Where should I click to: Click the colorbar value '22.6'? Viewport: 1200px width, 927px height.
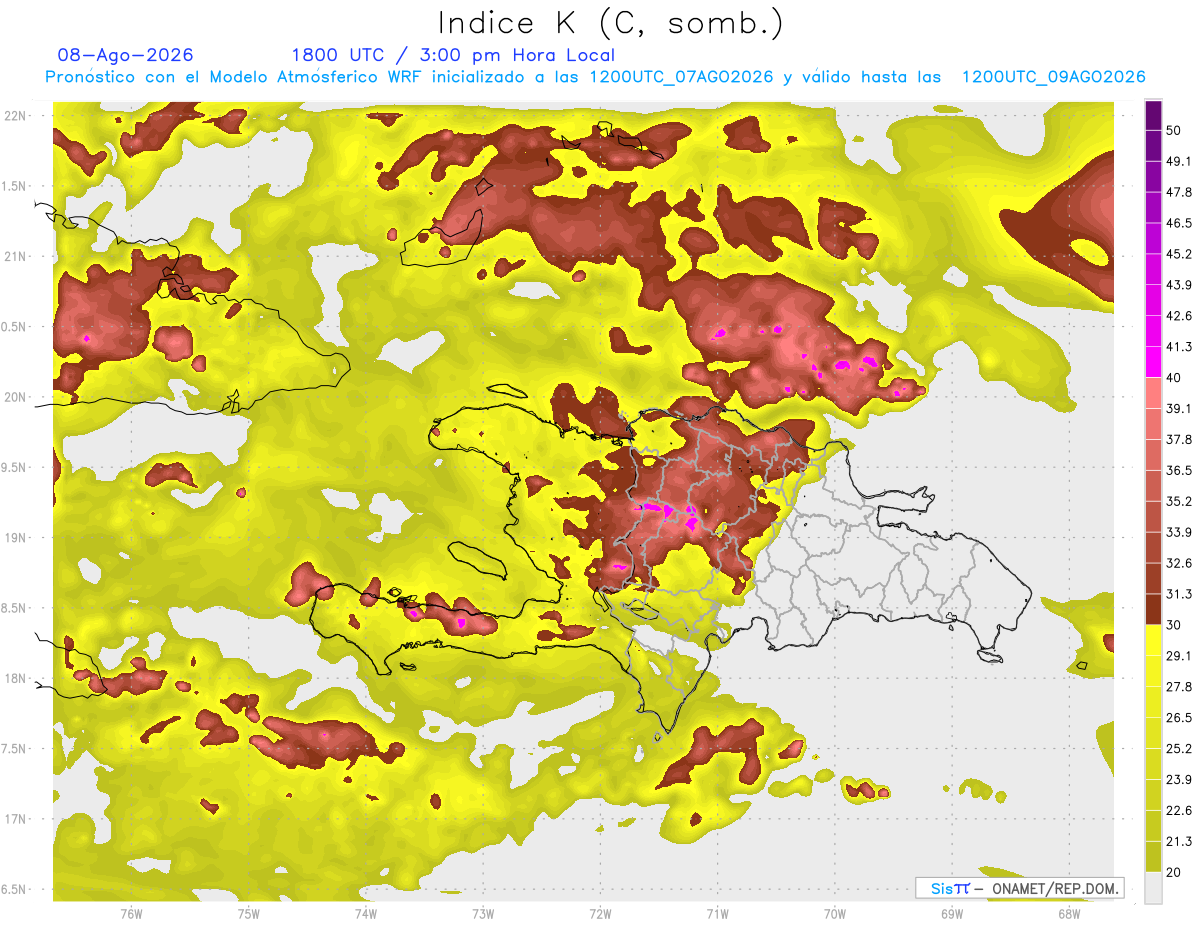pos(1179,811)
